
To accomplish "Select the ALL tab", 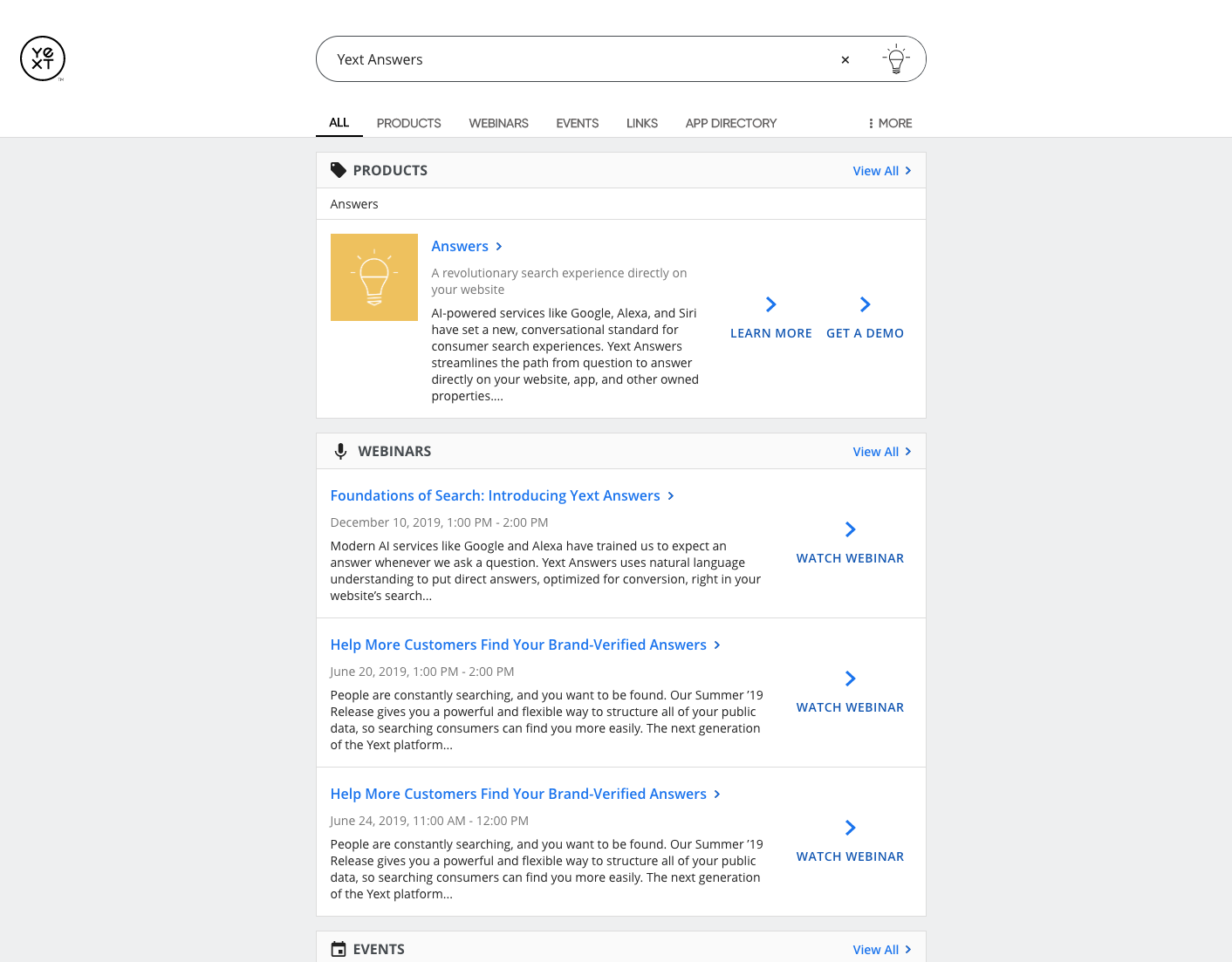I will 339,123.
